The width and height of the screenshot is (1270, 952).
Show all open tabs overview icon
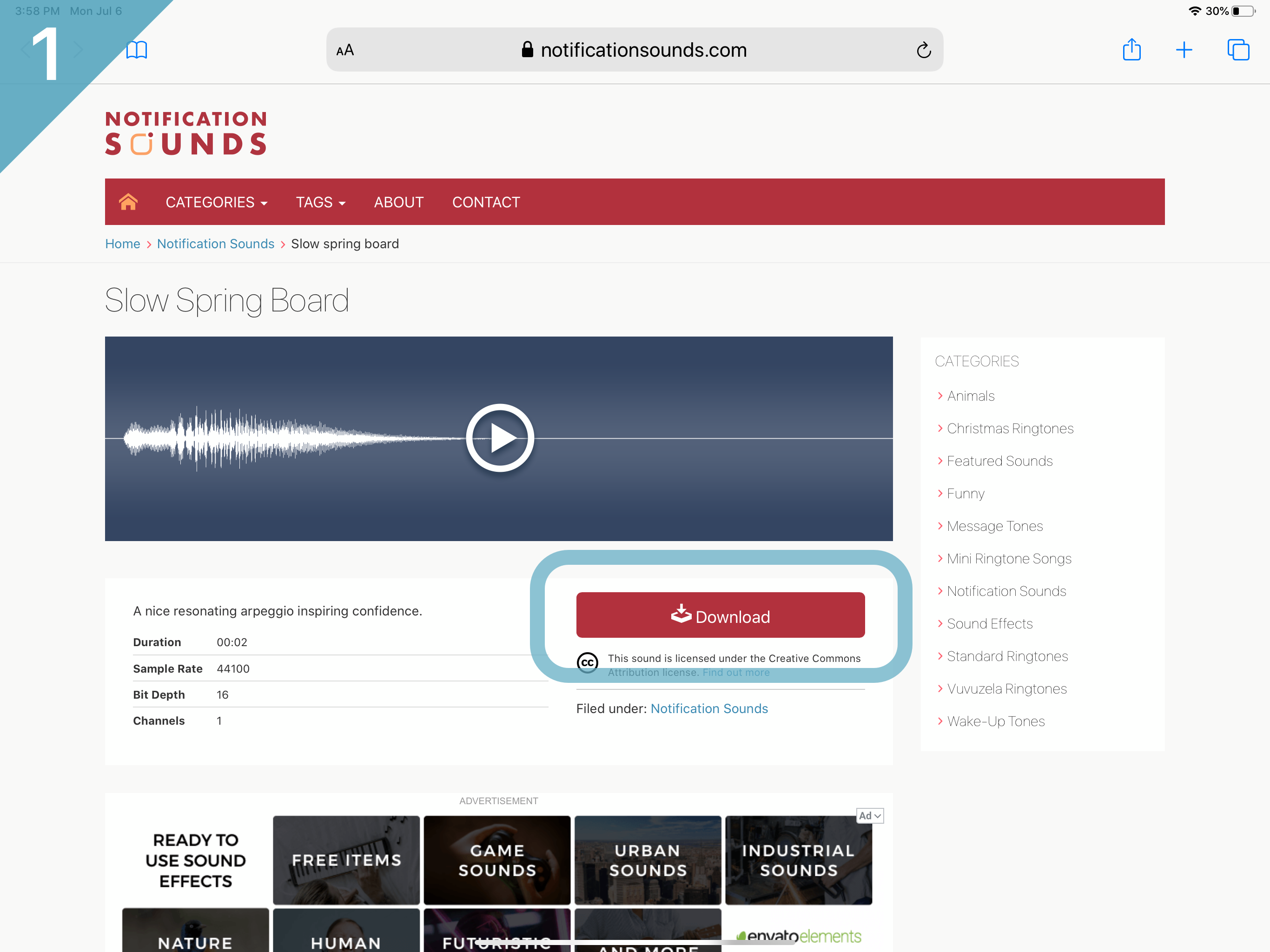tap(1238, 50)
